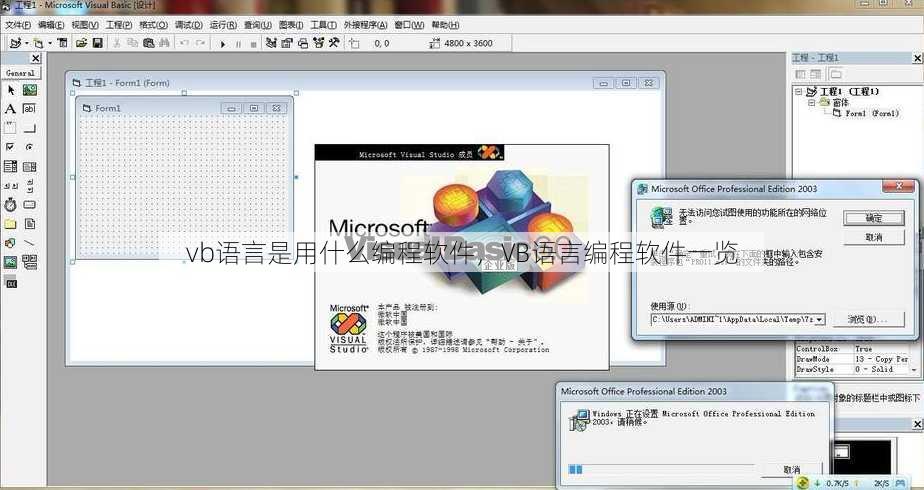Select the ListBox control tool
Screen dimensions: 924x490
pyautogui.click(x=29, y=166)
